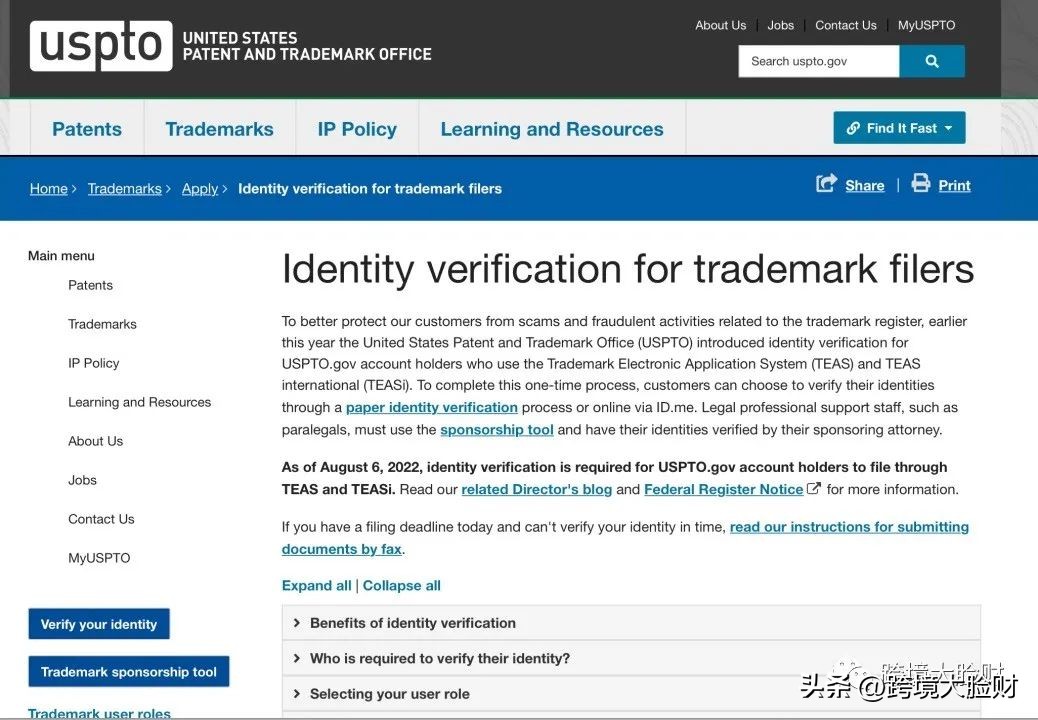
Task: Follow the sponsorship tool link
Action: 496,430
